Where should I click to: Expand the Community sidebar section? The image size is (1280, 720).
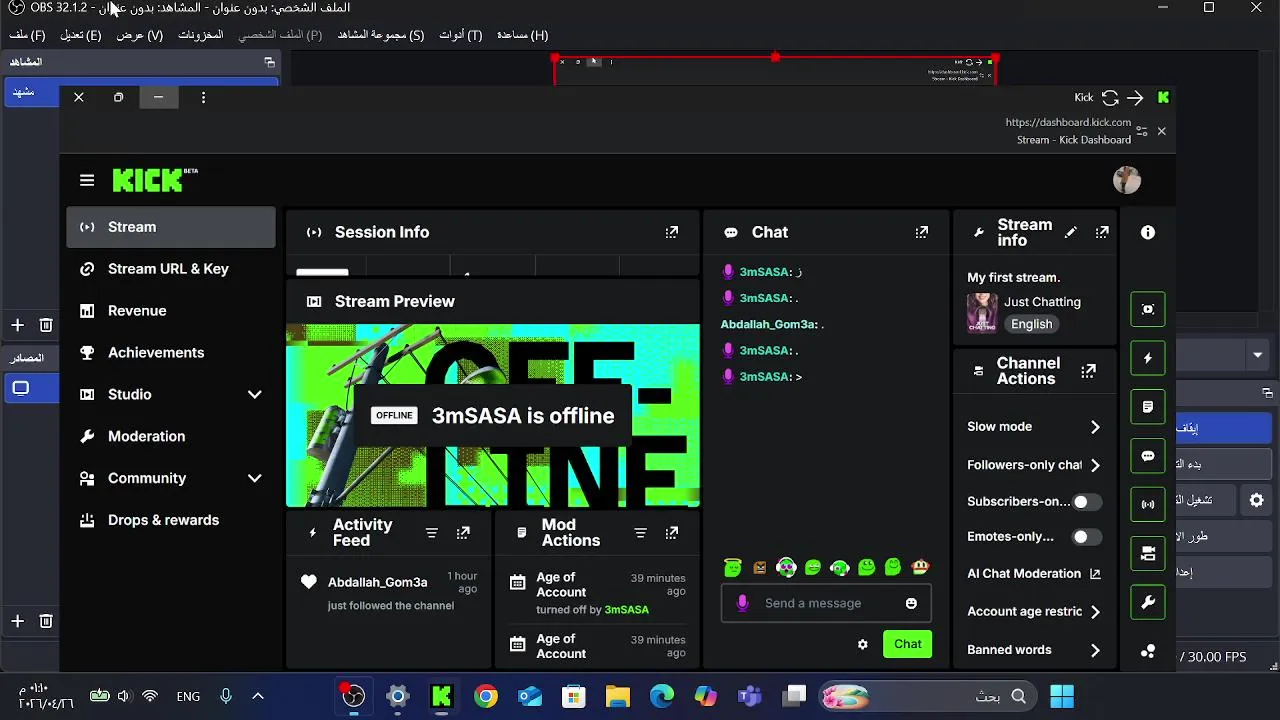[254, 478]
